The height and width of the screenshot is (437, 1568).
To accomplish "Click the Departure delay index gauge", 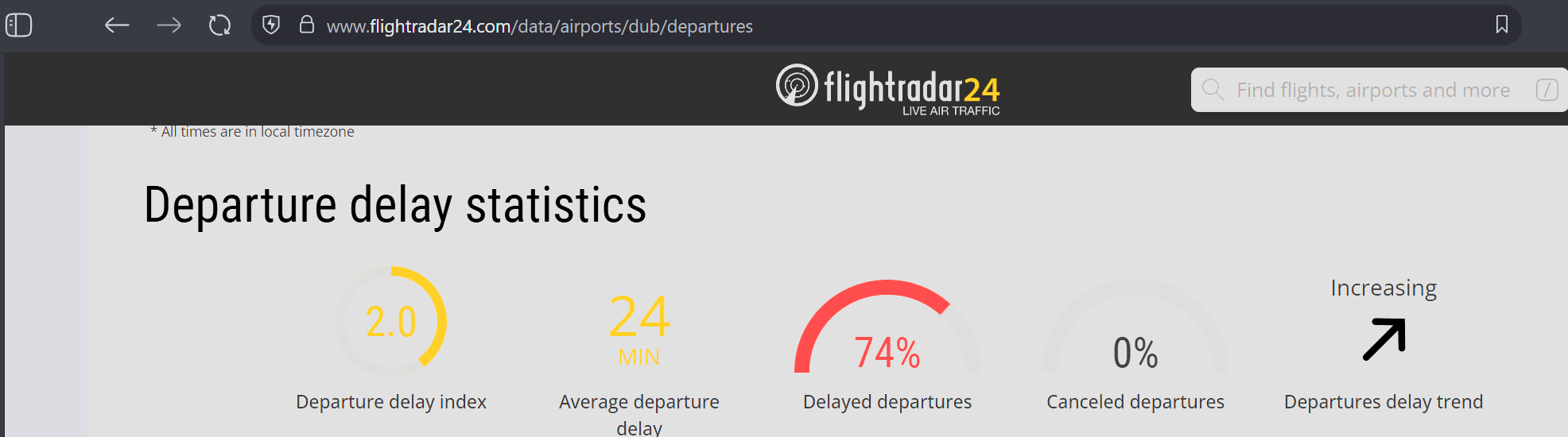I will coord(391,322).
